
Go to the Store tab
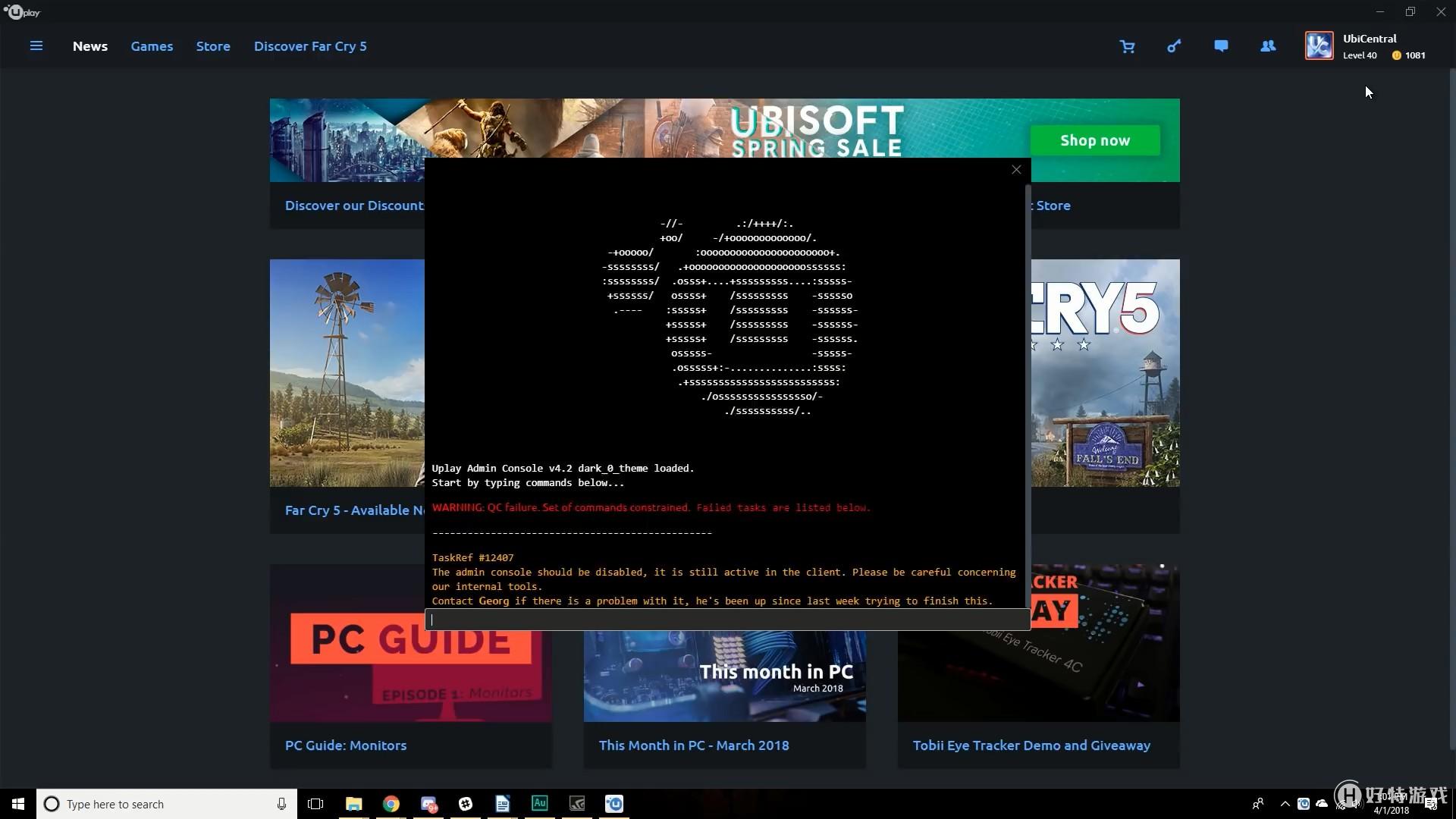point(213,46)
